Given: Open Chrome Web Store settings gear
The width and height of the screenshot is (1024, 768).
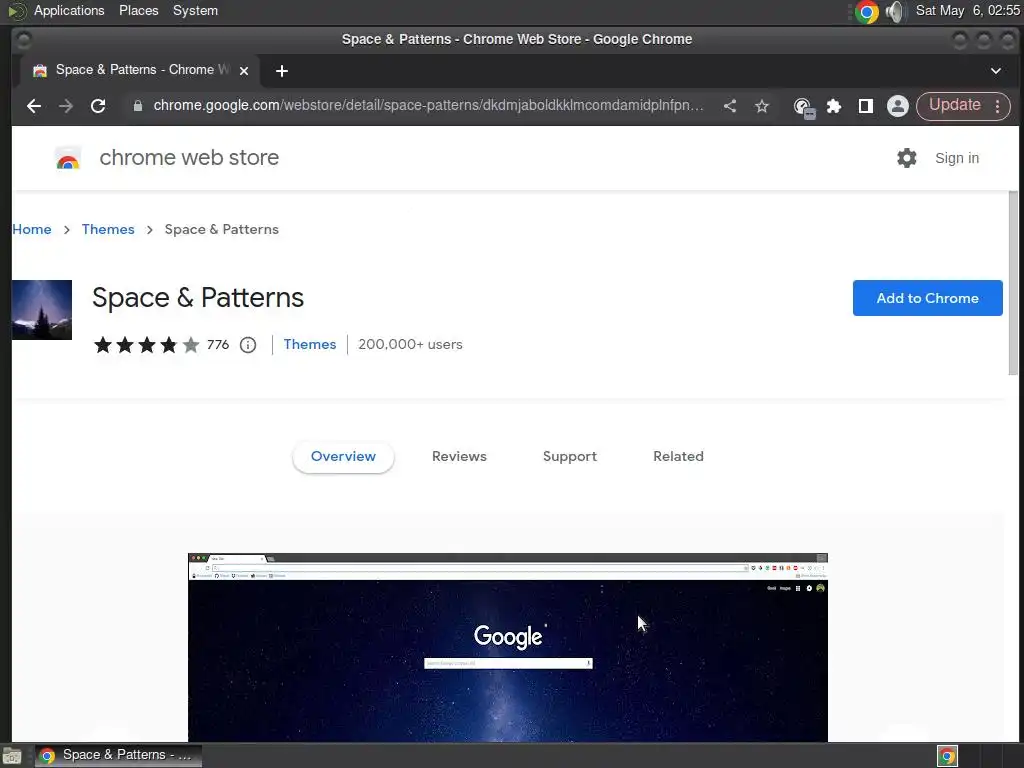Looking at the screenshot, I should [x=906, y=158].
